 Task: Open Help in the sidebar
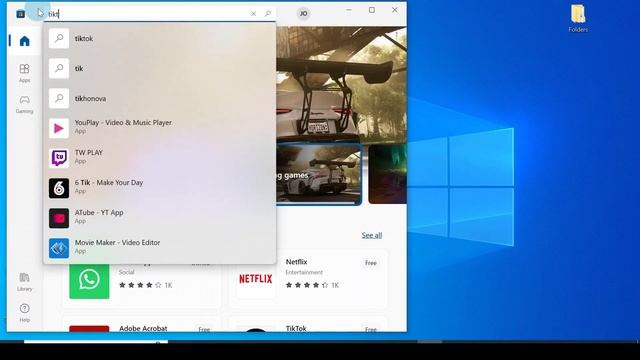[x=24, y=313]
